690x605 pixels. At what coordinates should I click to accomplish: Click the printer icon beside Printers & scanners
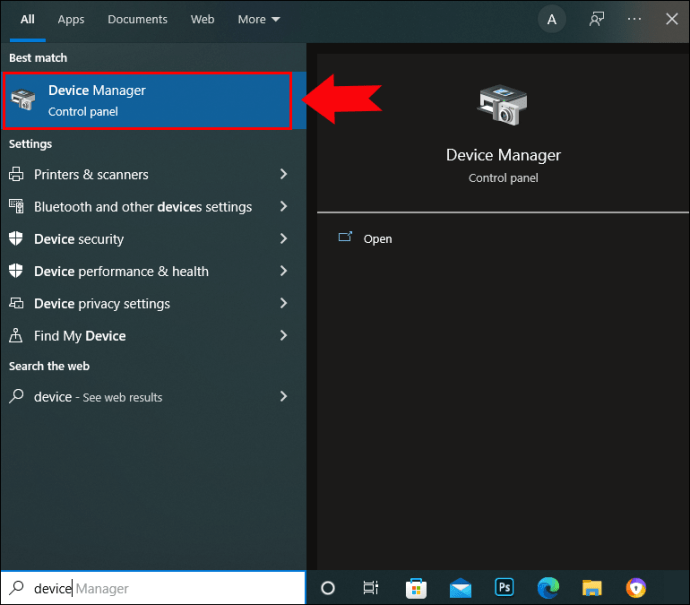(x=16, y=174)
